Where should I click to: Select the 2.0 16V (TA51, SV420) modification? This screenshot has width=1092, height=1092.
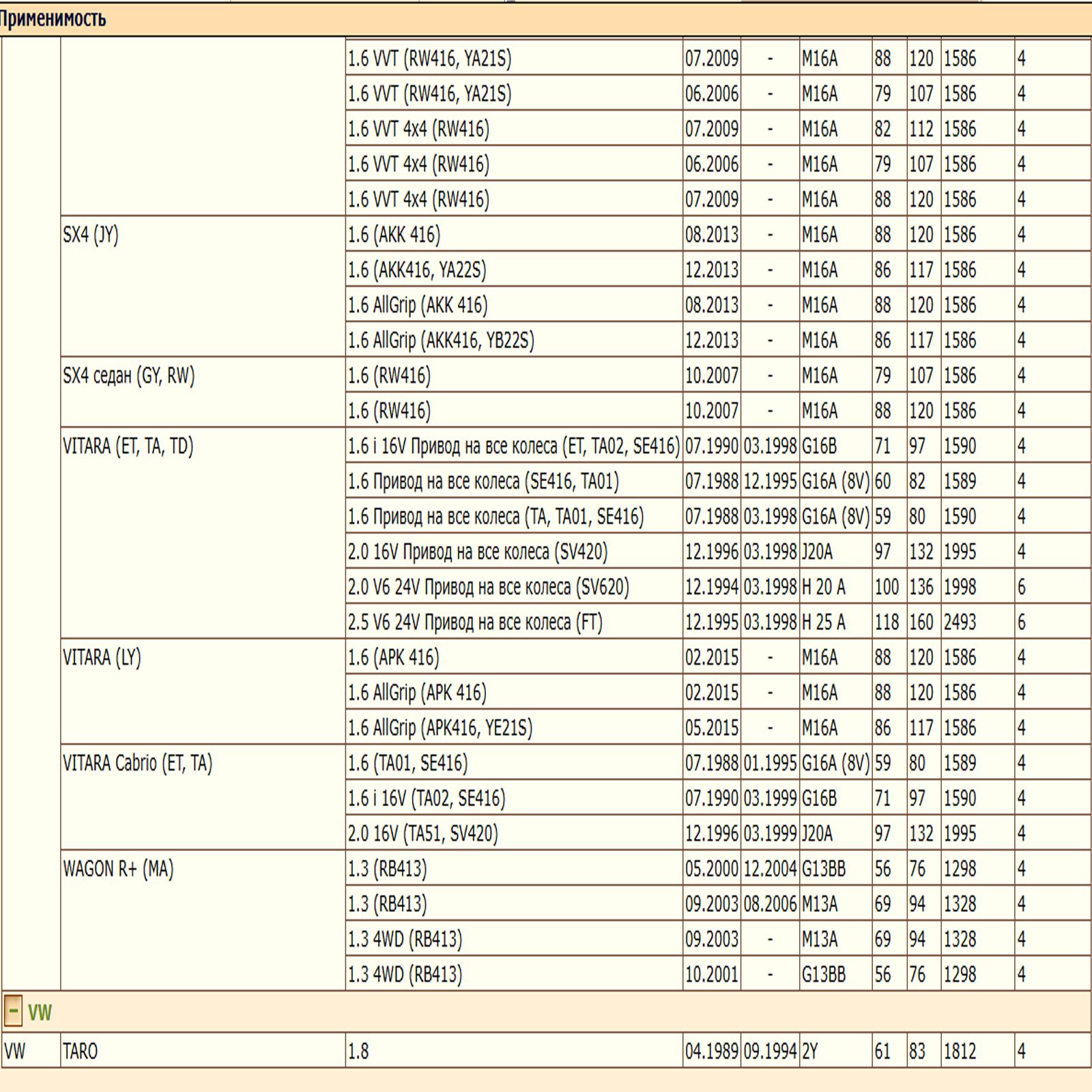click(x=423, y=833)
